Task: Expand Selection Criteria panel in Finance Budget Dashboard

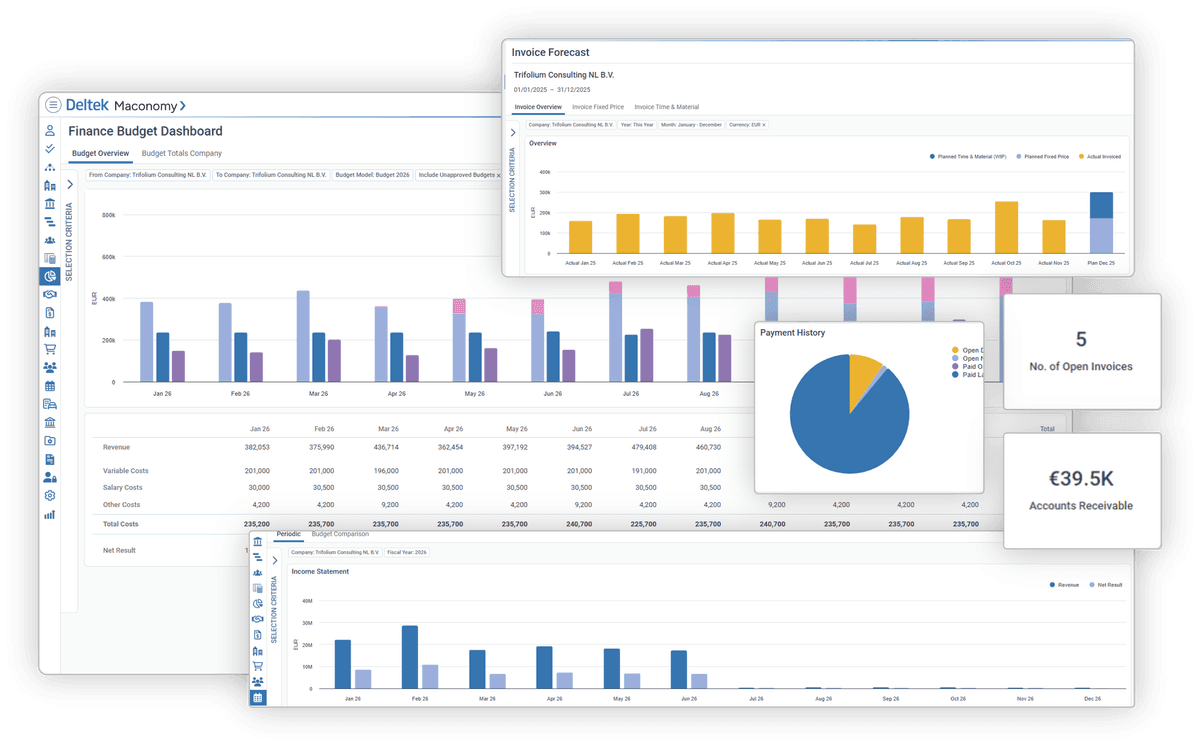Action: click(x=70, y=185)
